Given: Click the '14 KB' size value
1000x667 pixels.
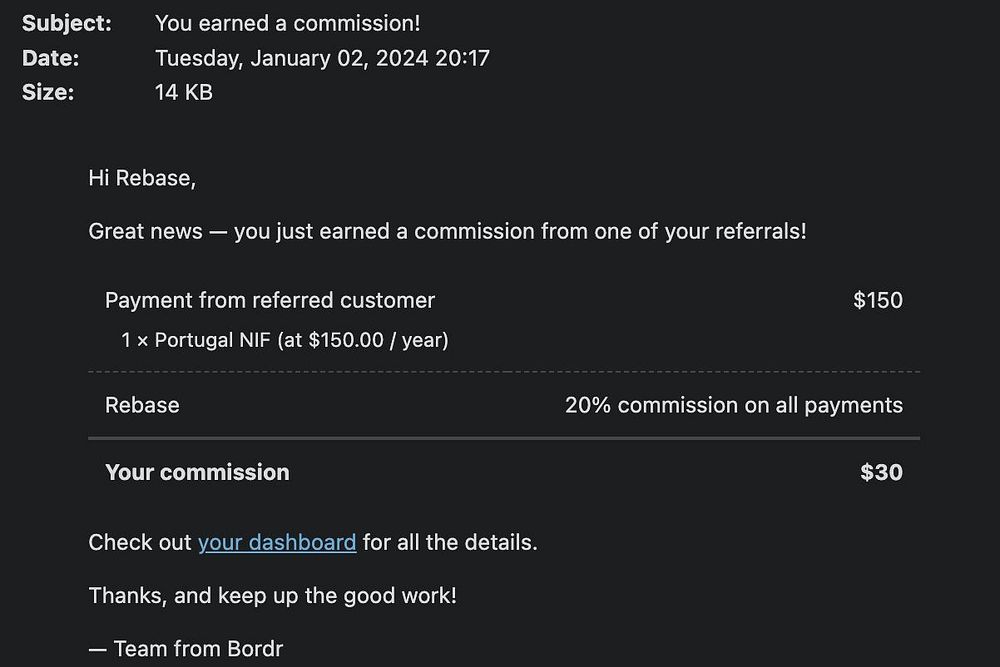Looking at the screenshot, I should point(183,92).
